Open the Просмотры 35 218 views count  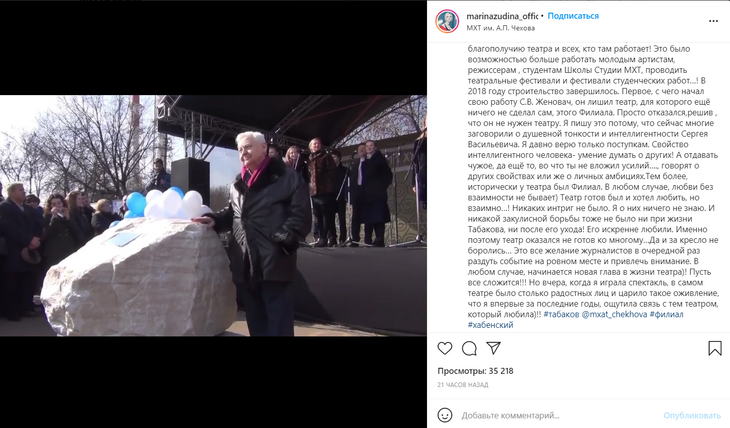[x=475, y=371]
